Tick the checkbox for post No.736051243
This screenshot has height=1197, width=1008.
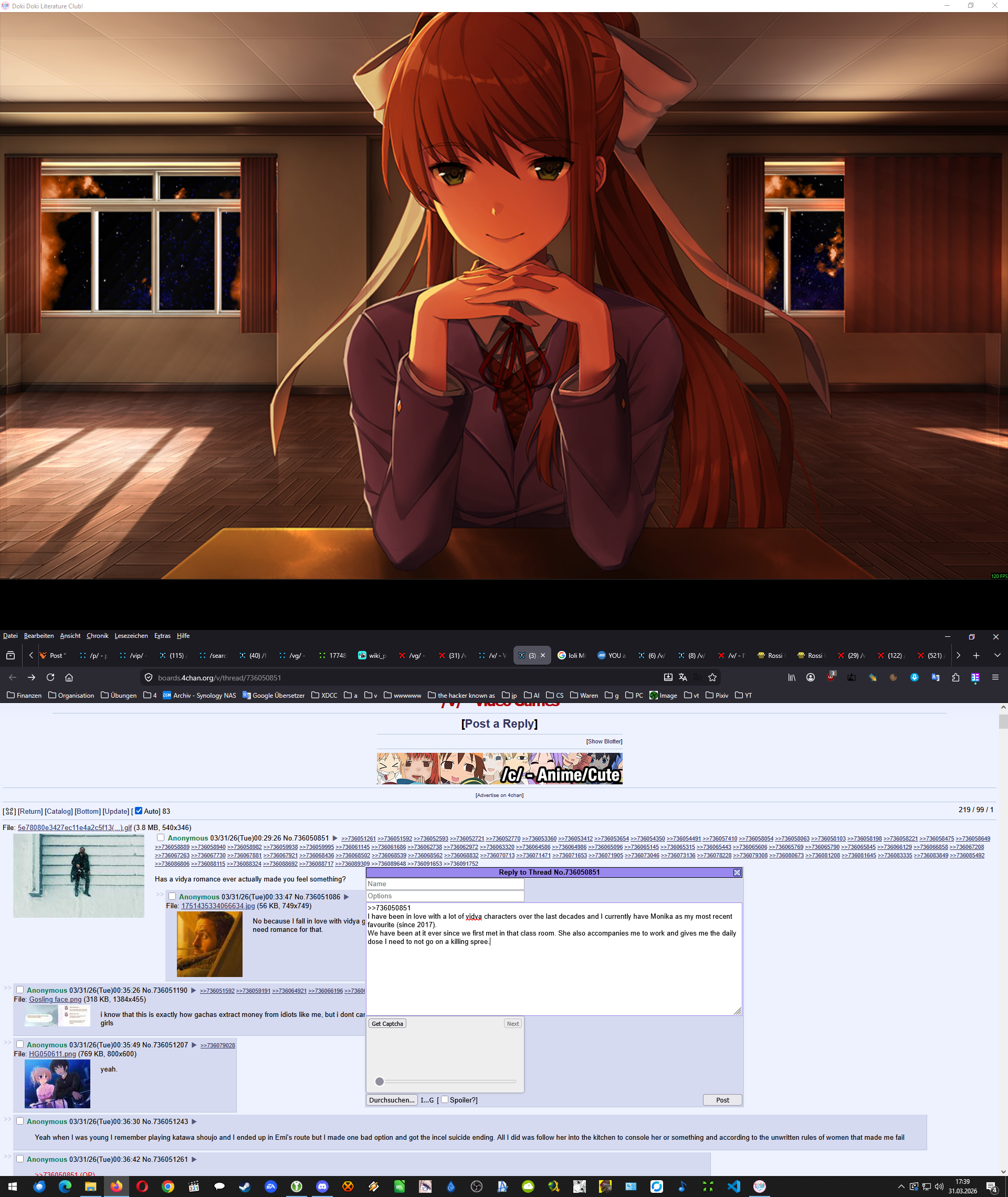click(x=20, y=1121)
